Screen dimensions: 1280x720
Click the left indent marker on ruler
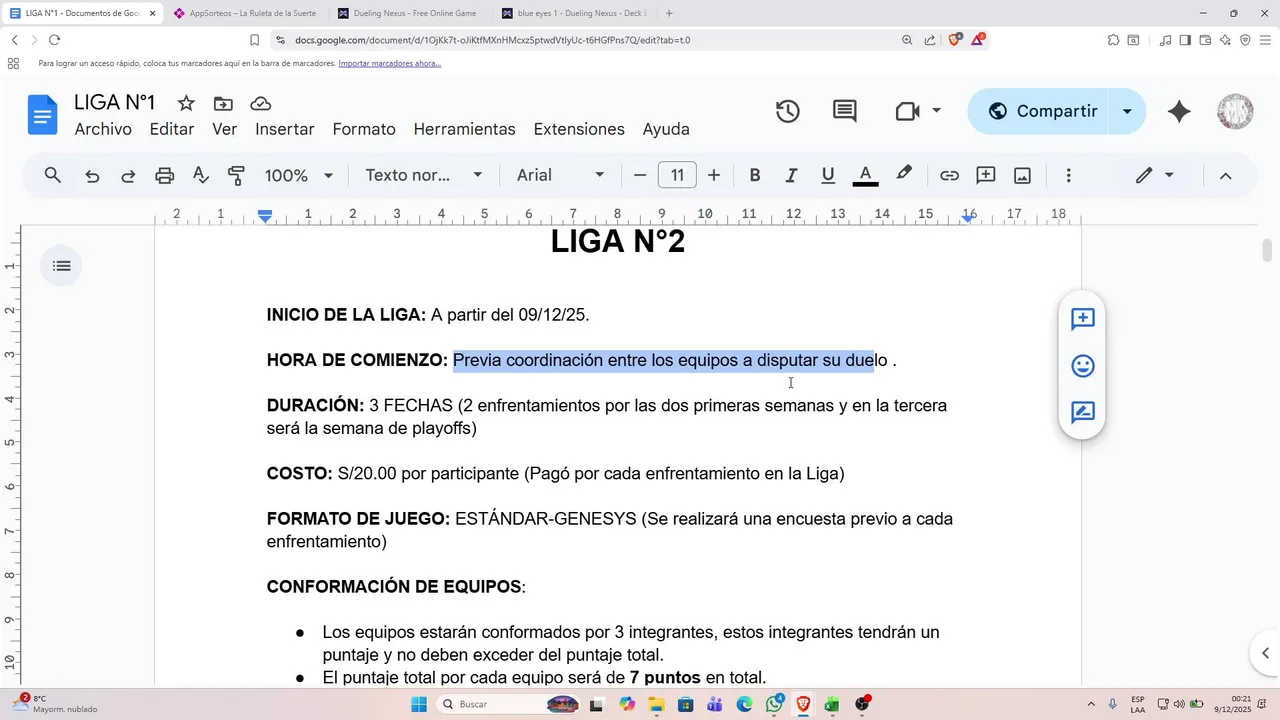265,217
